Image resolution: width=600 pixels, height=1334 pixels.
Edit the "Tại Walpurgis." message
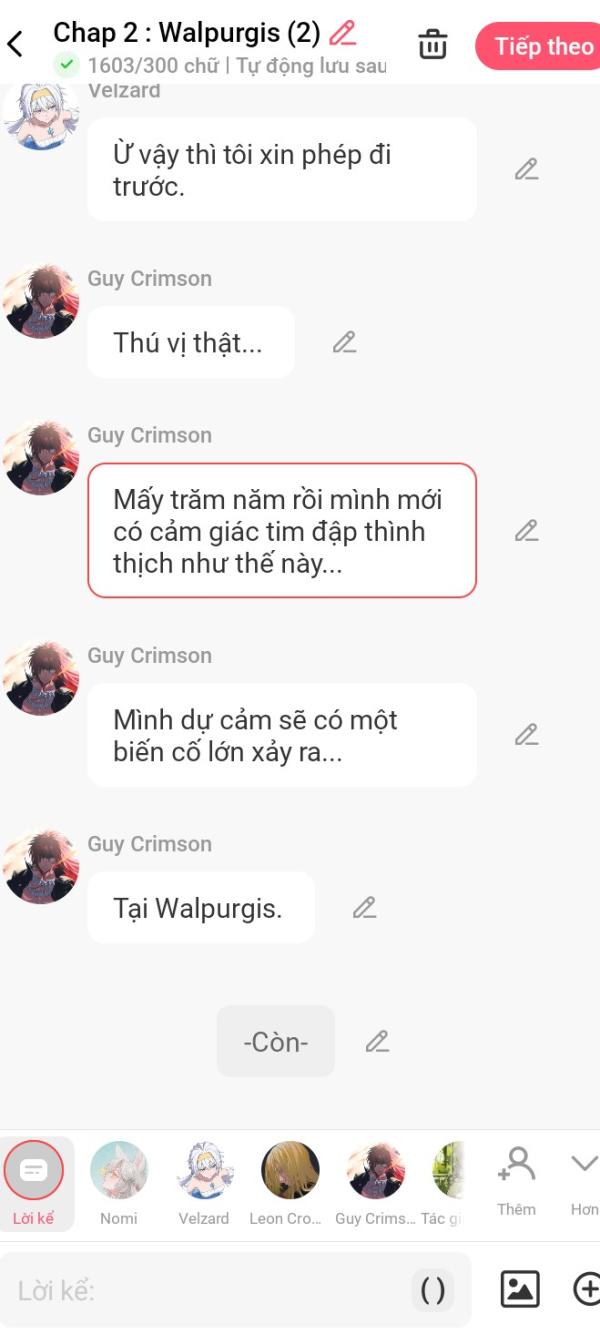(x=365, y=907)
